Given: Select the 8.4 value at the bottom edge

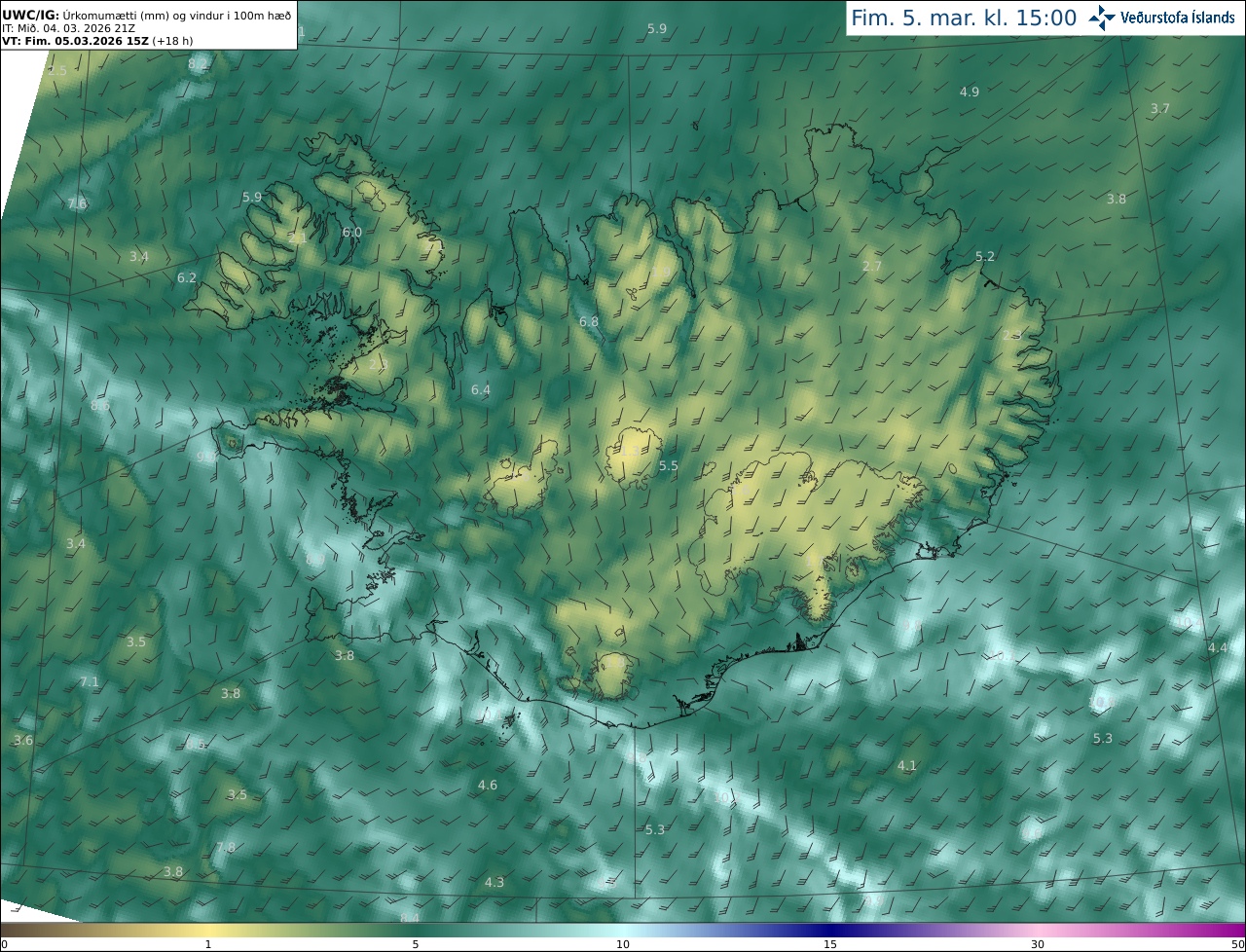Looking at the screenshot, I should click(410, 917).
